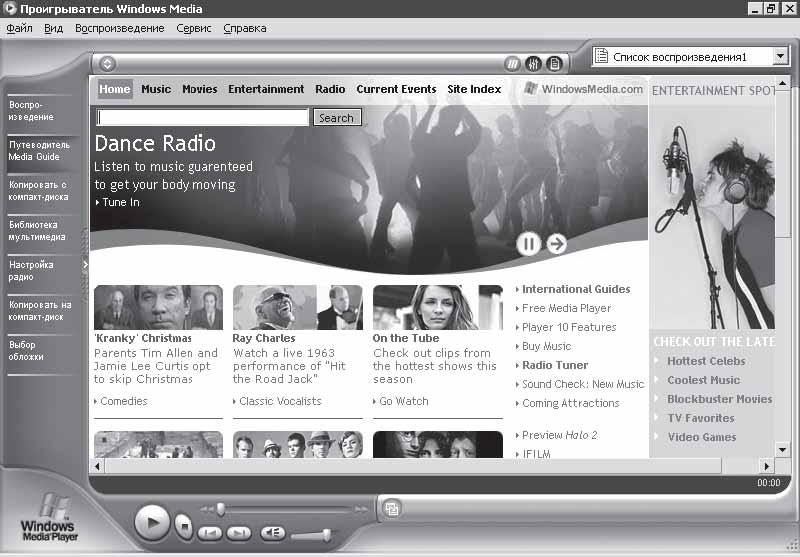Click the search text field
The width and height of the screenshot is (800, 557).
[x=203, y=117]
